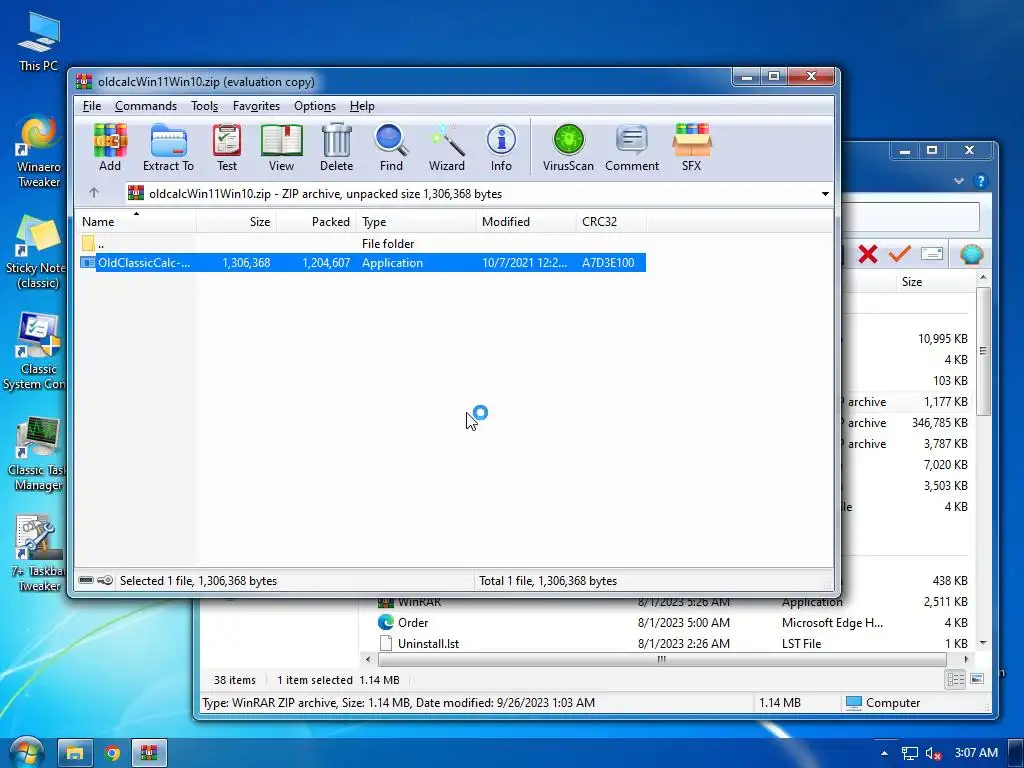Go up one level with arrow icon
Viewport: 1024px width, 768px height.
coord(93,193)
